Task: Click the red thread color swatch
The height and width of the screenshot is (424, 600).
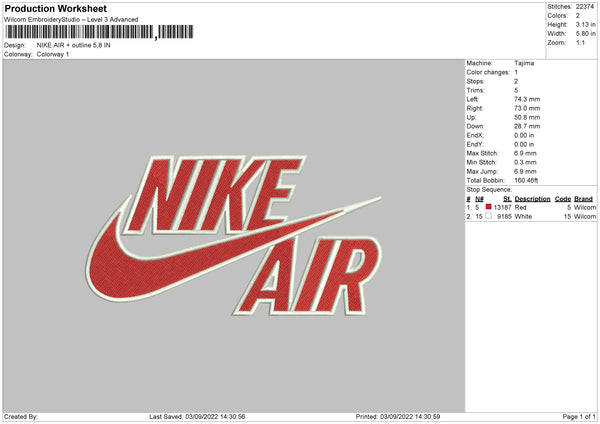Action: click(x=488, y=207)
